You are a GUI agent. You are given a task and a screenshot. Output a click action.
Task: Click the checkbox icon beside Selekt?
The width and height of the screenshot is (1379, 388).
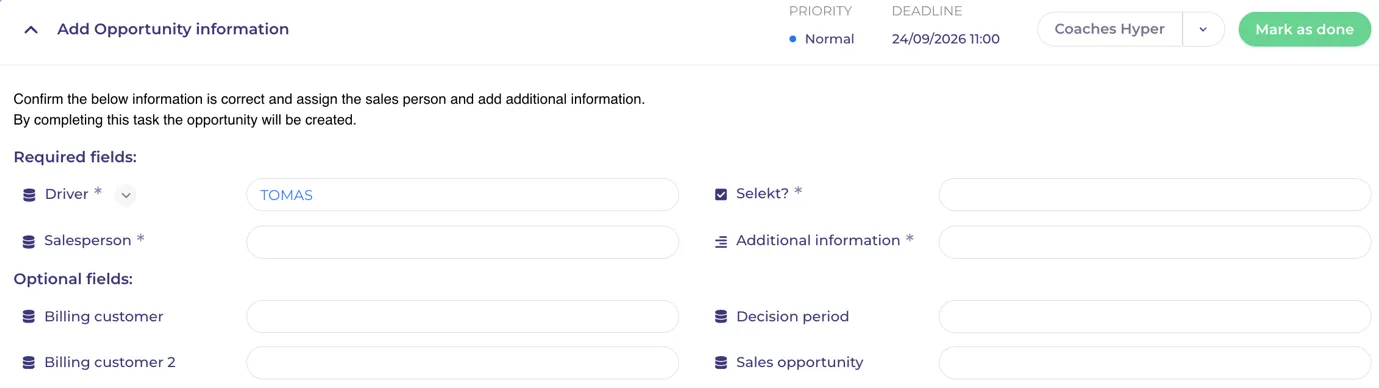pos(721,194)
